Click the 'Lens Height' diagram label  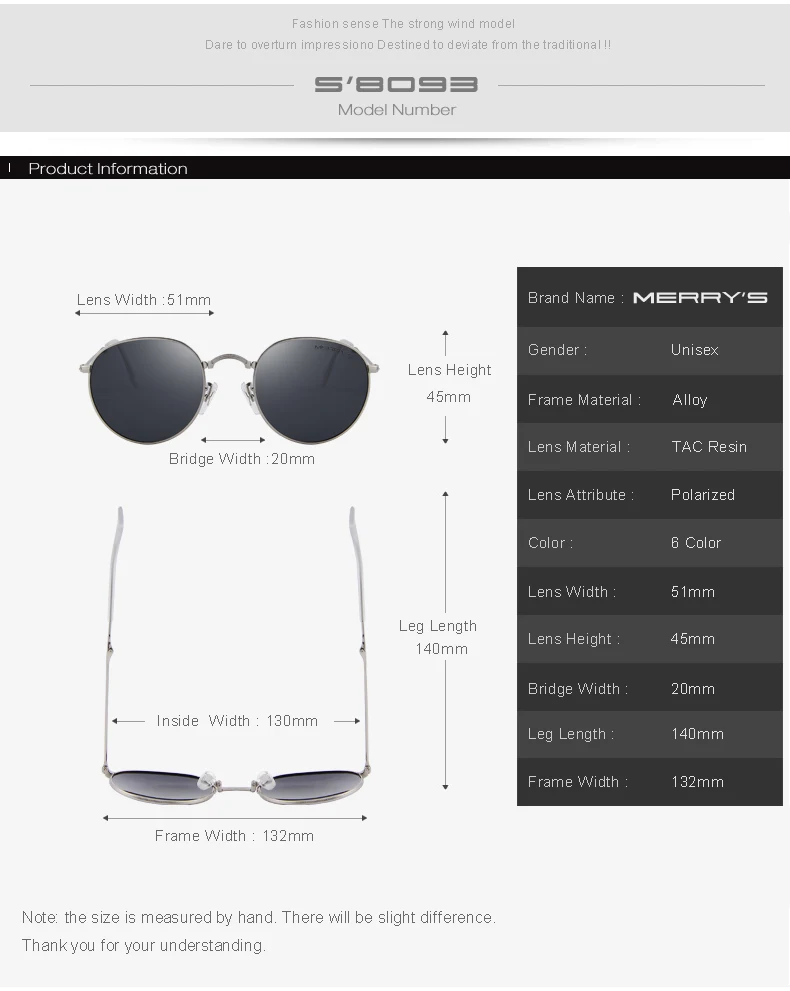pos(449,370)
